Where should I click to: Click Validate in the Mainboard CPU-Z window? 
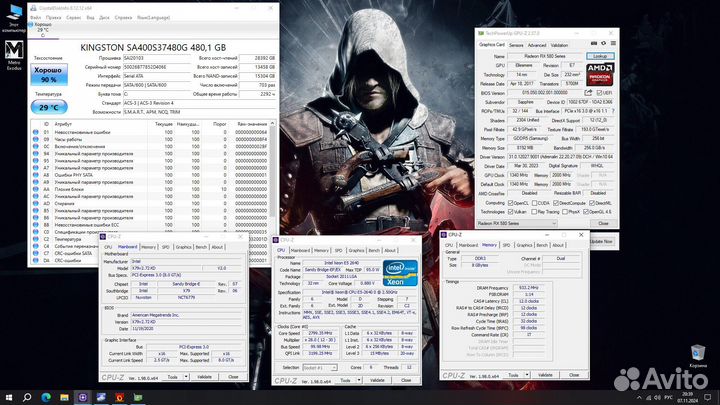tap(204, 377)
